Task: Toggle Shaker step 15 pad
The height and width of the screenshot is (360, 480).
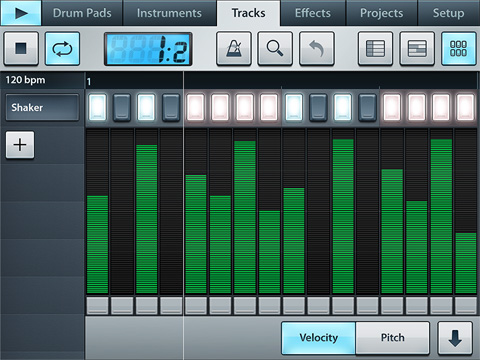Action: pyautogui.click(x=441, y=107)
